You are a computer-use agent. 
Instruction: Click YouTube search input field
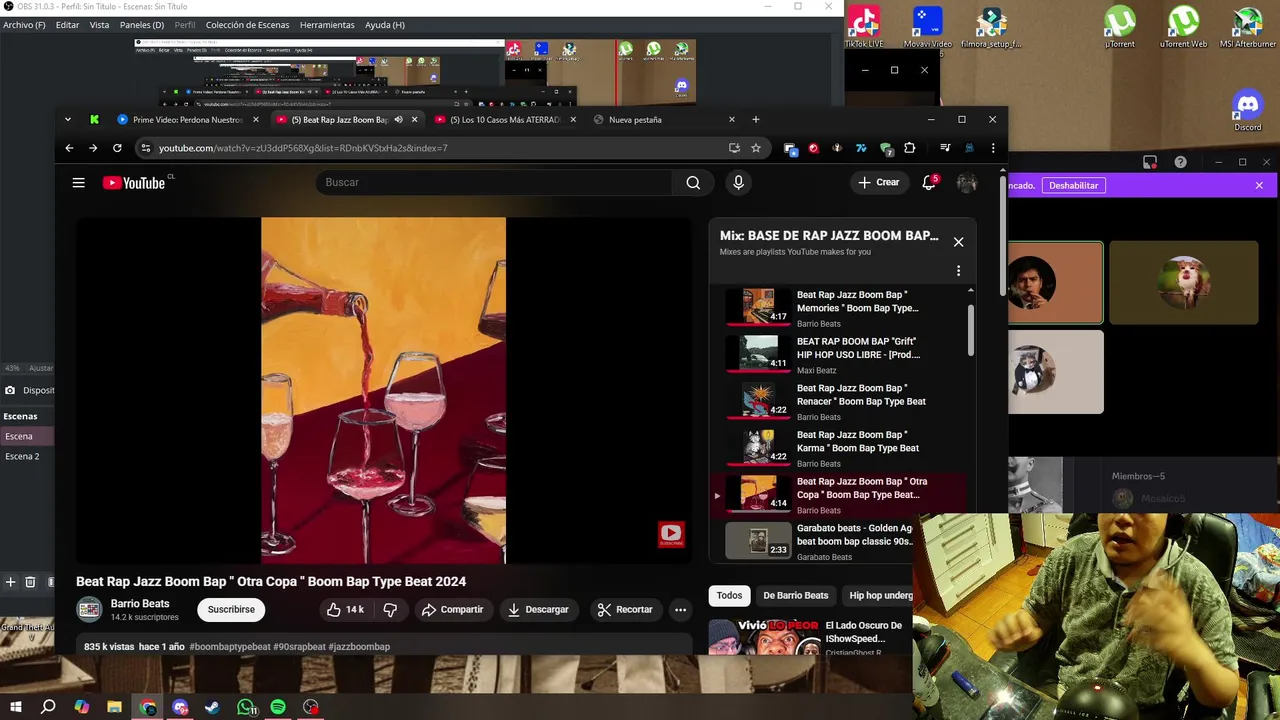495,182
